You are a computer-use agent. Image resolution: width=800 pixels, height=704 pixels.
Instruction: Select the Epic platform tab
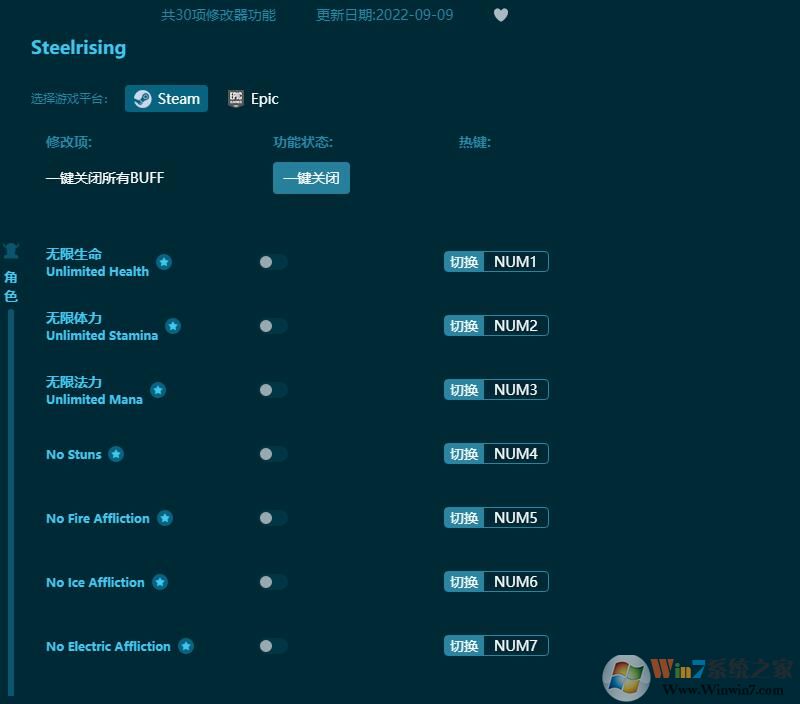coord(253,98)
